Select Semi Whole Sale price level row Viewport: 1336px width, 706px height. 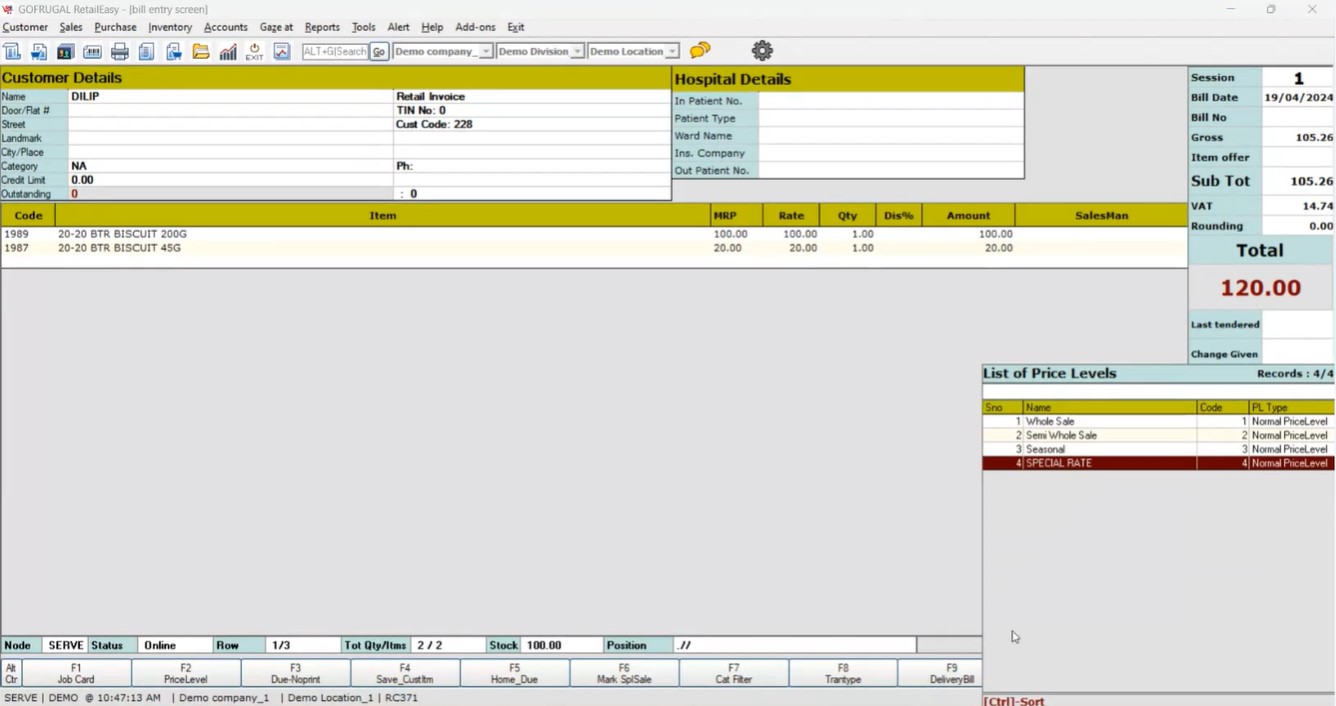point(1158,436)
